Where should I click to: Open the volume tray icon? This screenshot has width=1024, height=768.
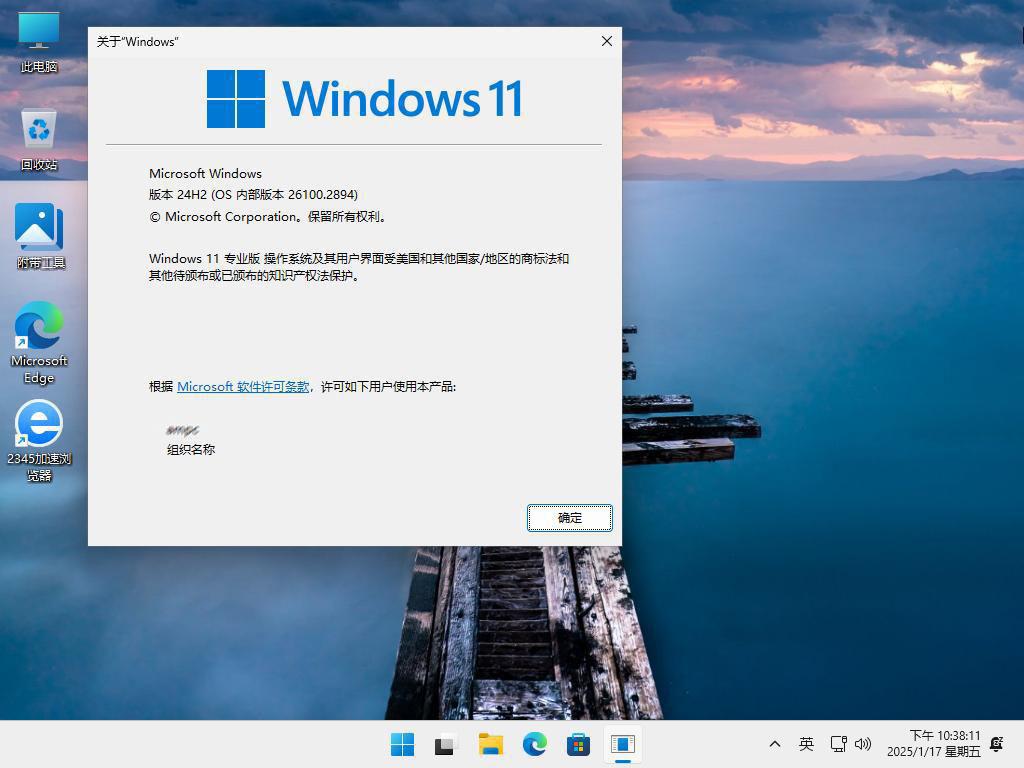[863, 744]
